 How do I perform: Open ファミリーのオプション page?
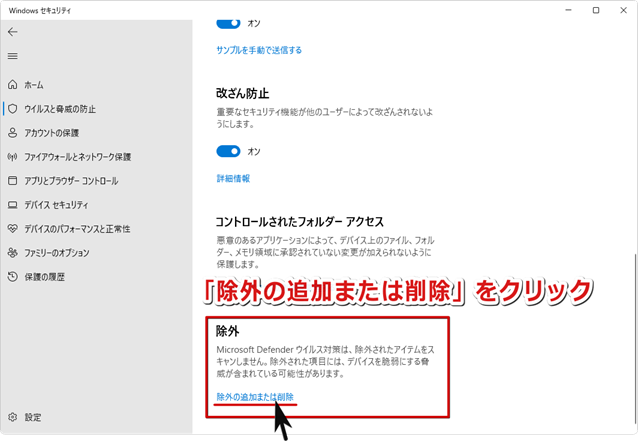57,253
